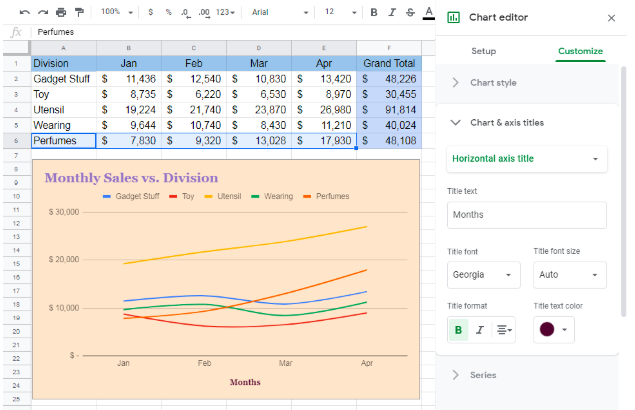Screen dimensions: 635x410
Task: Open the Title text color swatch
Action: coord(553,330)
